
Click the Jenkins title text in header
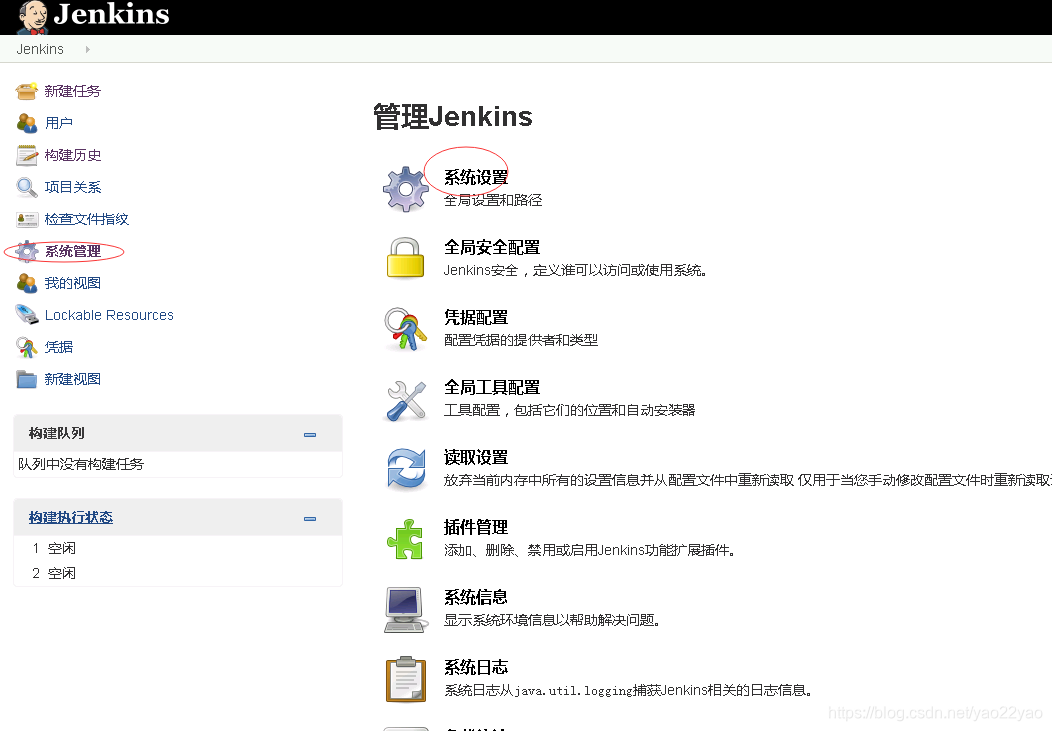(x=111, y=14)
